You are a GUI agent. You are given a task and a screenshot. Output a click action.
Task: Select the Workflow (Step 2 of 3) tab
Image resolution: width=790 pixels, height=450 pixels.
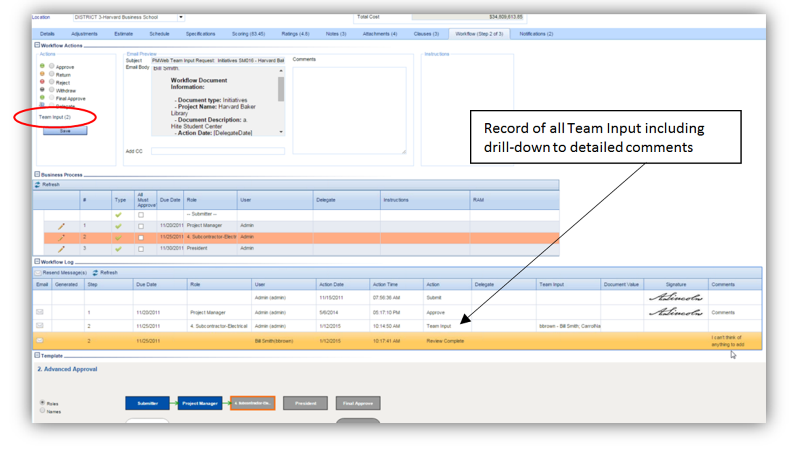(x=479, y=34)
